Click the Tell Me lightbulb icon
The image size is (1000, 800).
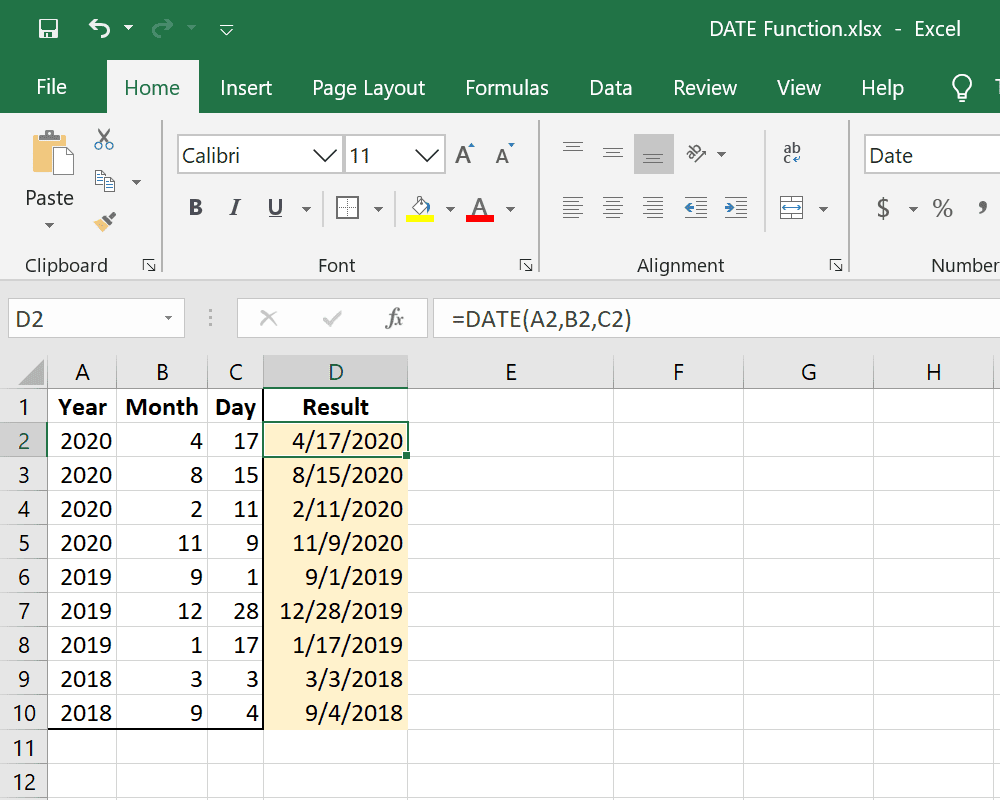[x=962, y=87]
